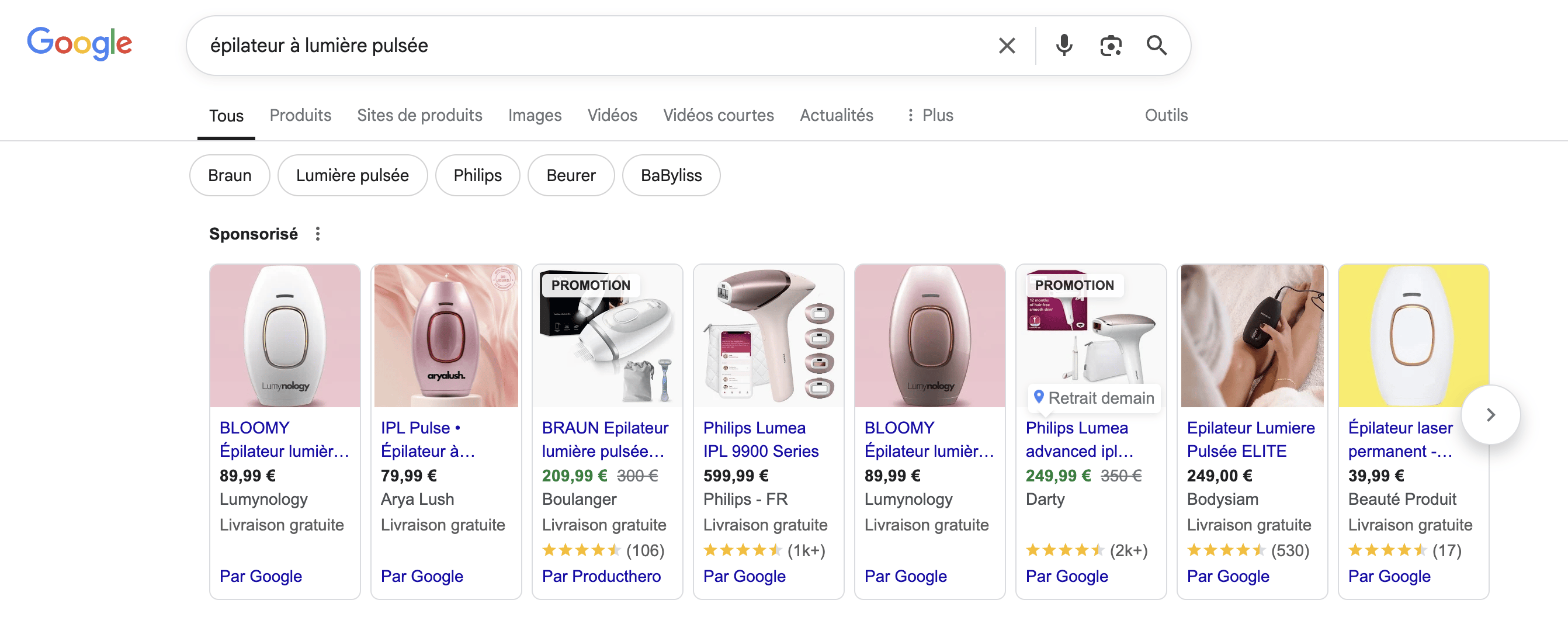Screen dimensions: 1568x638
Task: Filter results by the Braun chip
Action: [230, 175]
